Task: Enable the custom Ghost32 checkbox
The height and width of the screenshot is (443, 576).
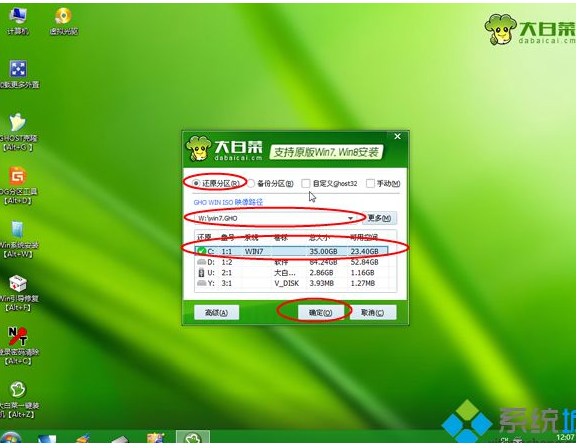Action: click(x=306, y=183)
